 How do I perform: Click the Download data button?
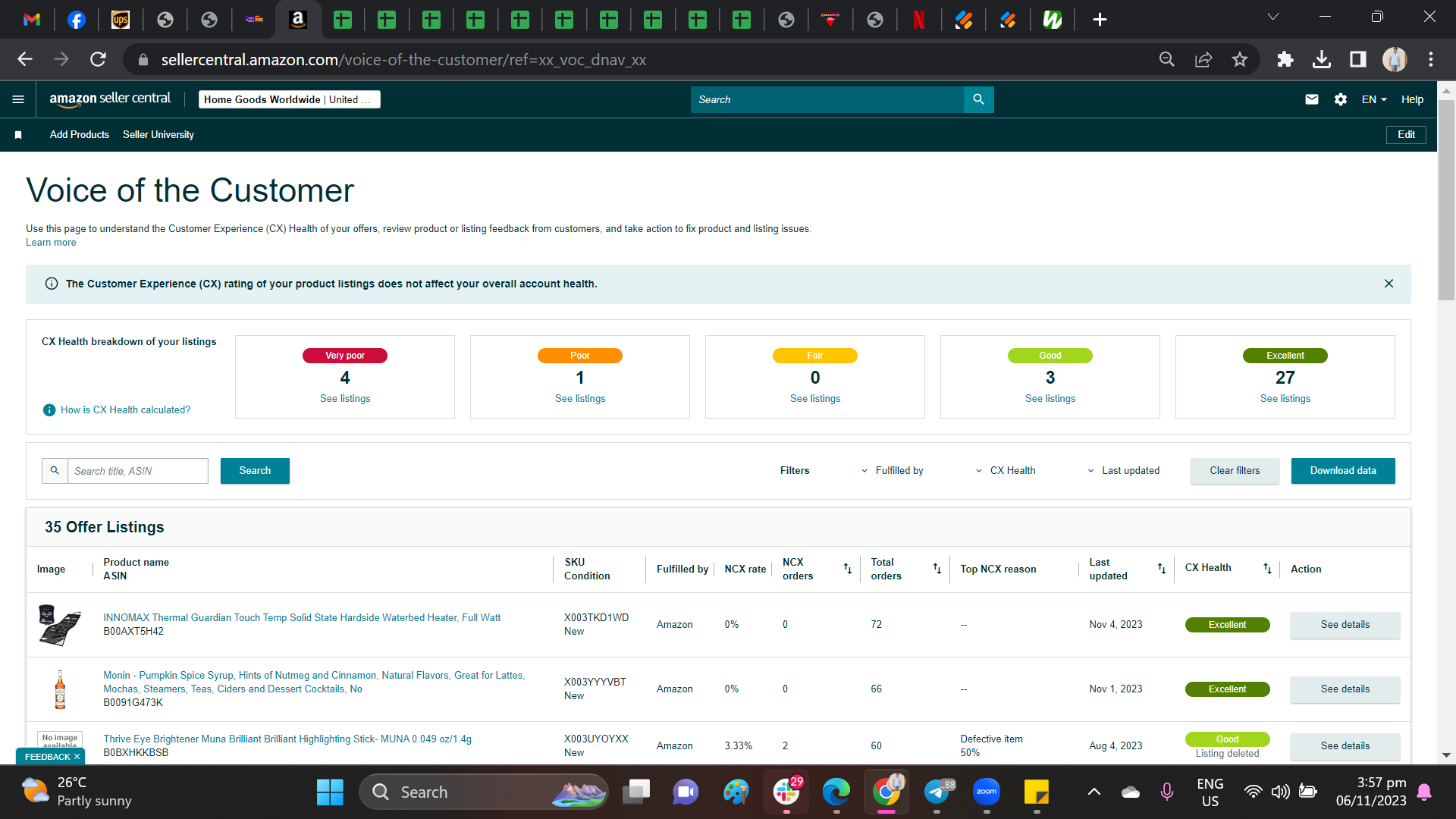point(1343,471)
